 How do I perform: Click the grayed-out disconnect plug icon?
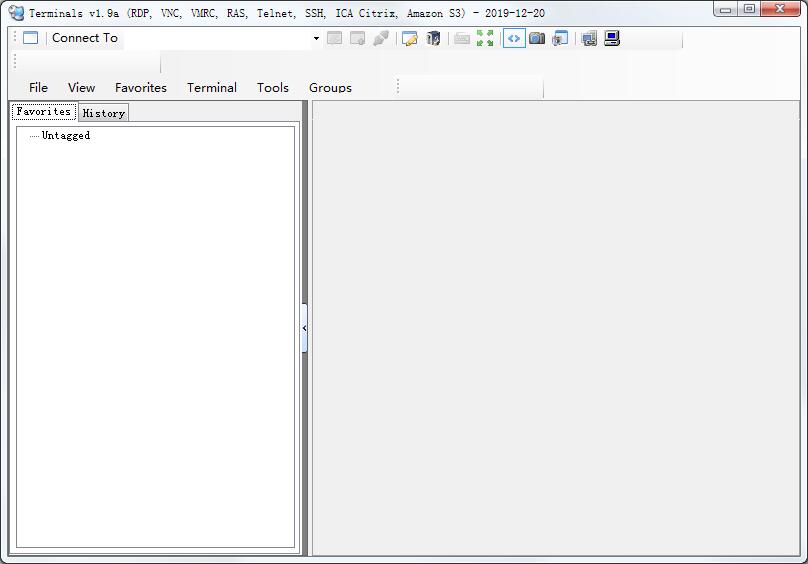pyautogui.click(x=381, y=38)
